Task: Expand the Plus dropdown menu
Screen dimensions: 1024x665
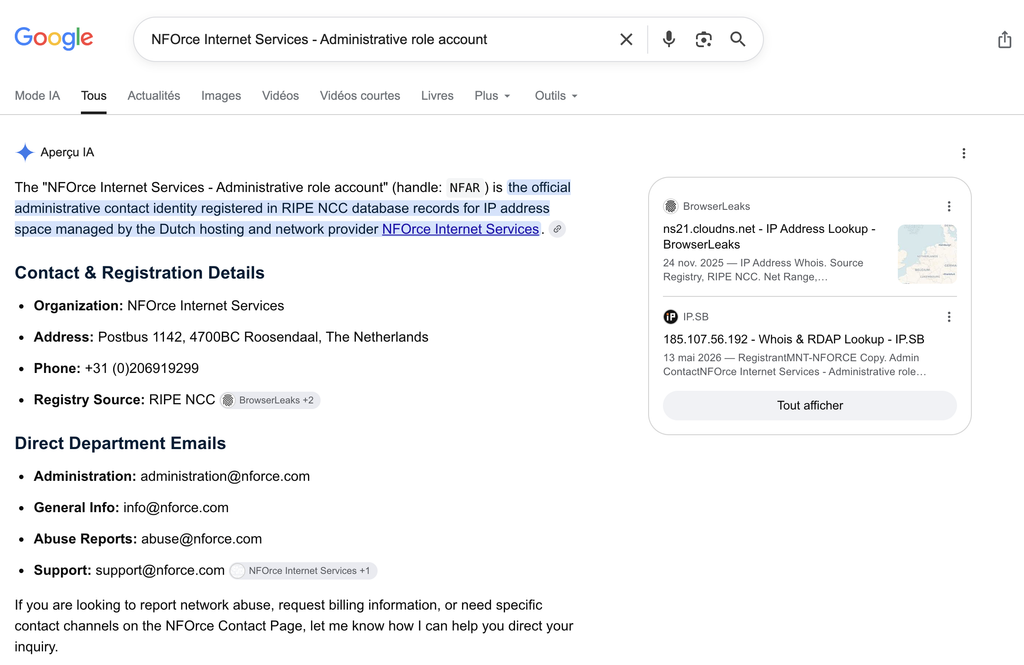Action: point(492,95)
